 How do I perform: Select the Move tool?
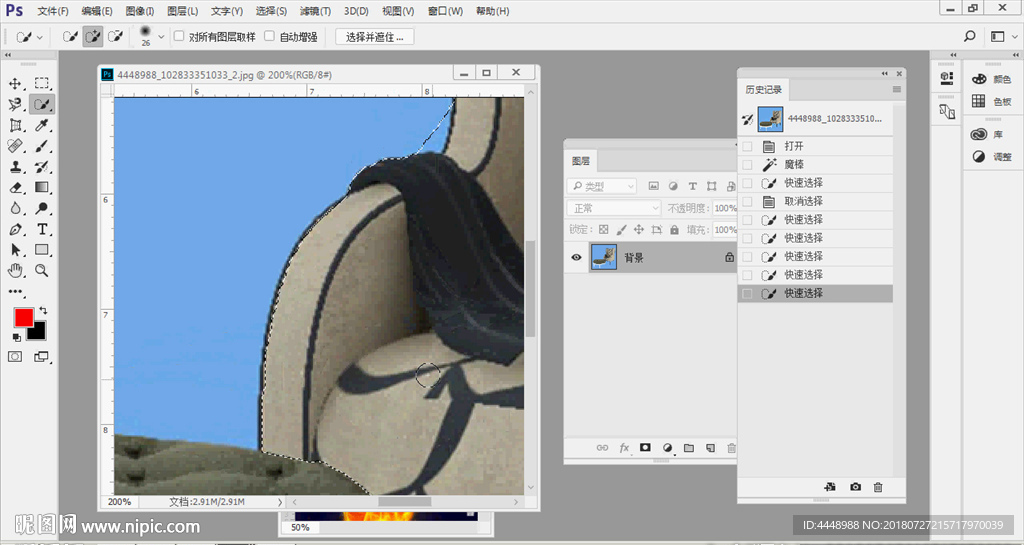point(16,84)
